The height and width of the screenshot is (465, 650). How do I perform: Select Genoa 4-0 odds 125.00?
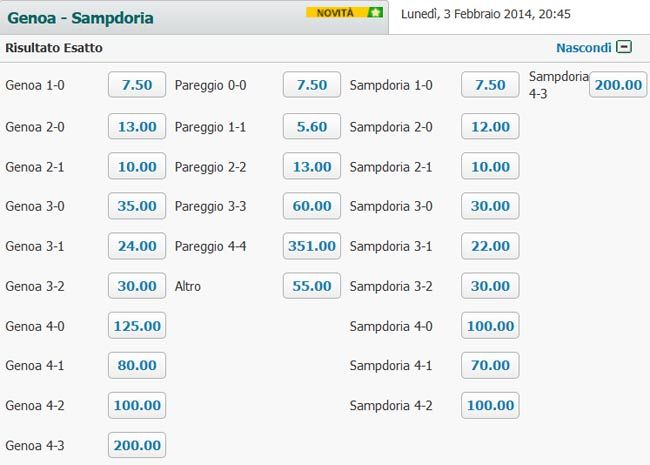coord(137,326)
